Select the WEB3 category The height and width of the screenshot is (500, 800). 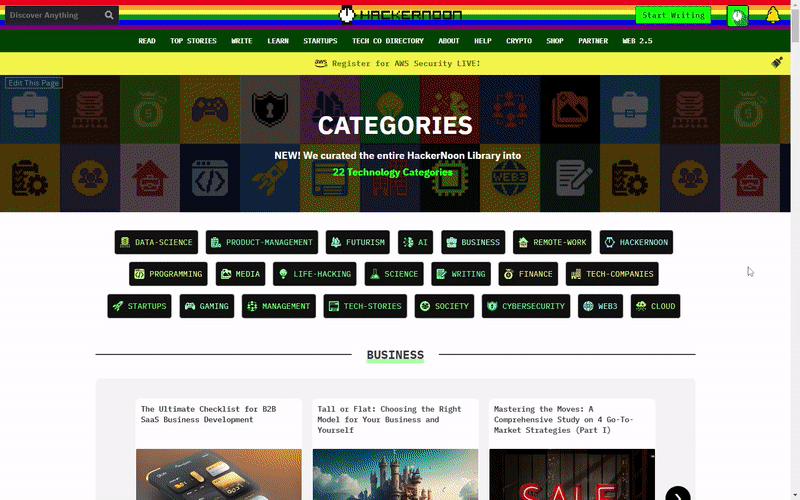(601, 306)
